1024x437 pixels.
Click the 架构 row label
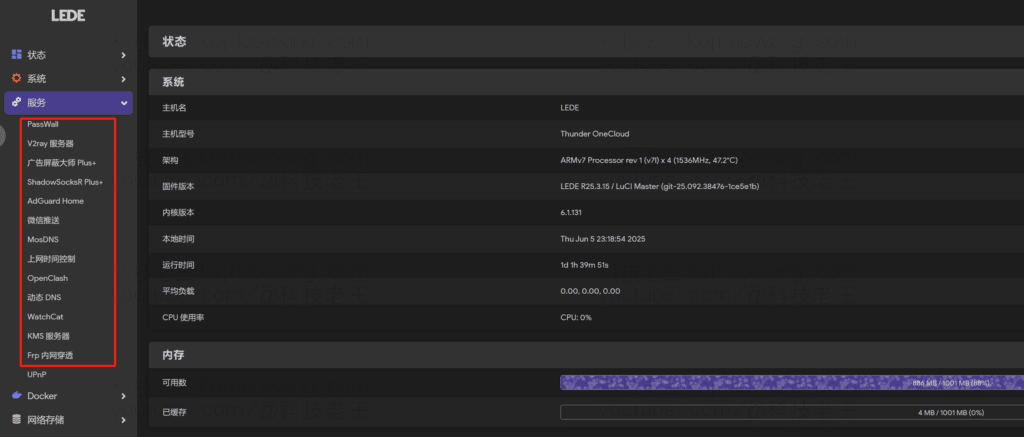click(x=170, y=160)
